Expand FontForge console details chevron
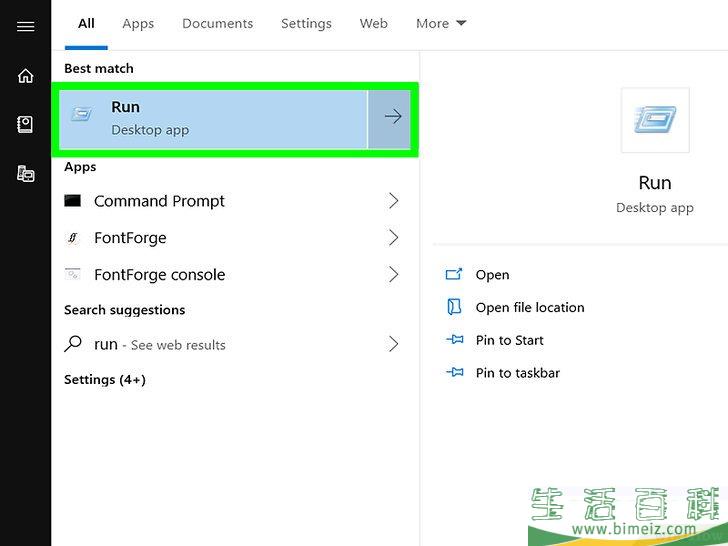This screenshot has height=546, width=728. [393, 274]
